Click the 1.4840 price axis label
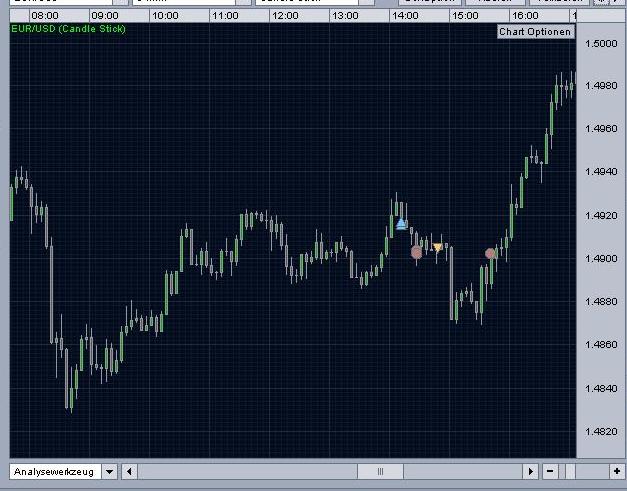The image size is (627, 491). tap(601, 388)
